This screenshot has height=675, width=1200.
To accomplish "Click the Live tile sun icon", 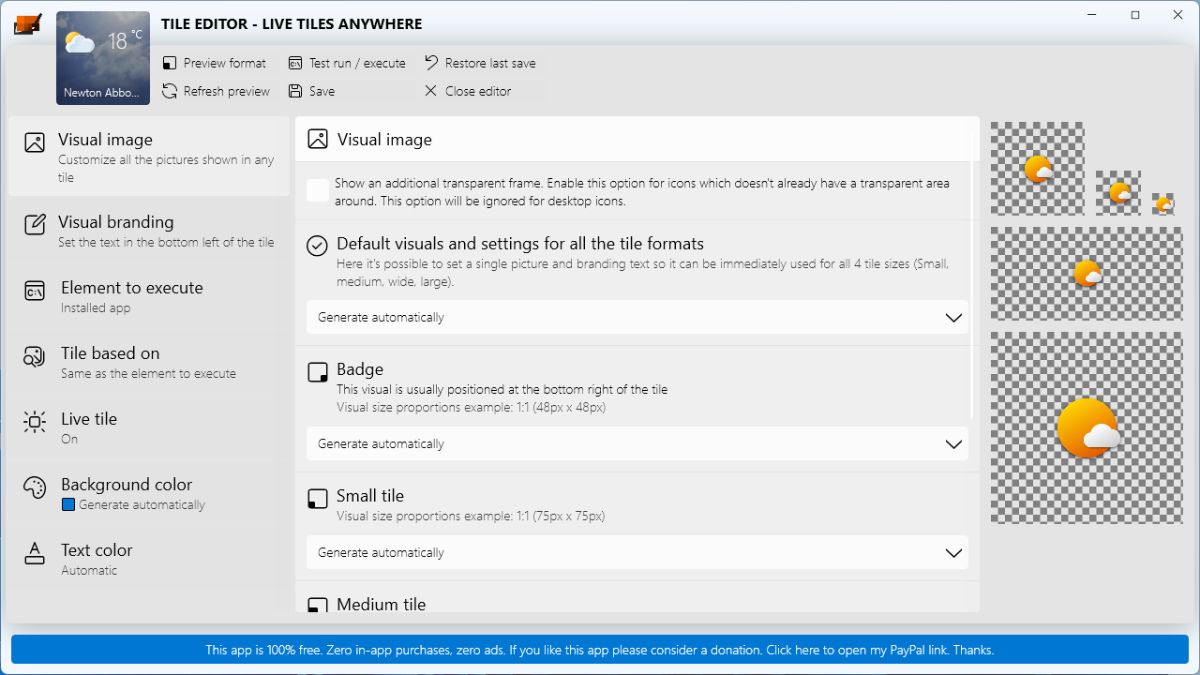I will pos(35,422).
